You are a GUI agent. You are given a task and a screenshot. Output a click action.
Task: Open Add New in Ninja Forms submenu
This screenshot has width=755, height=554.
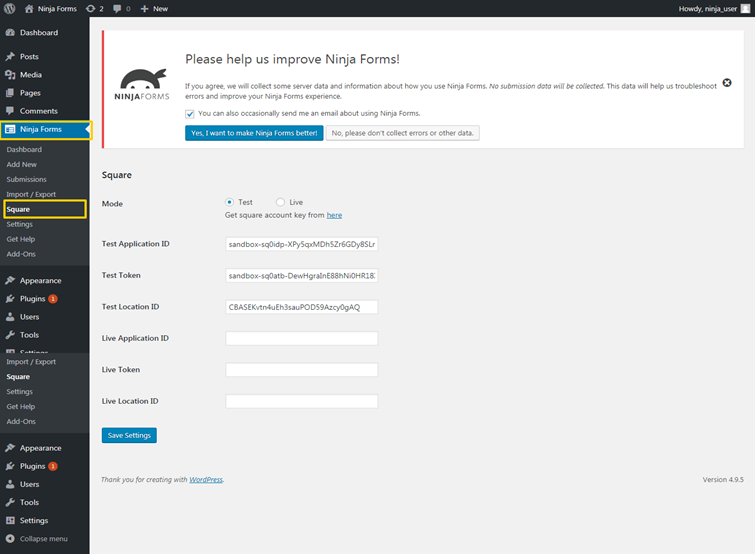coord(22,164)
